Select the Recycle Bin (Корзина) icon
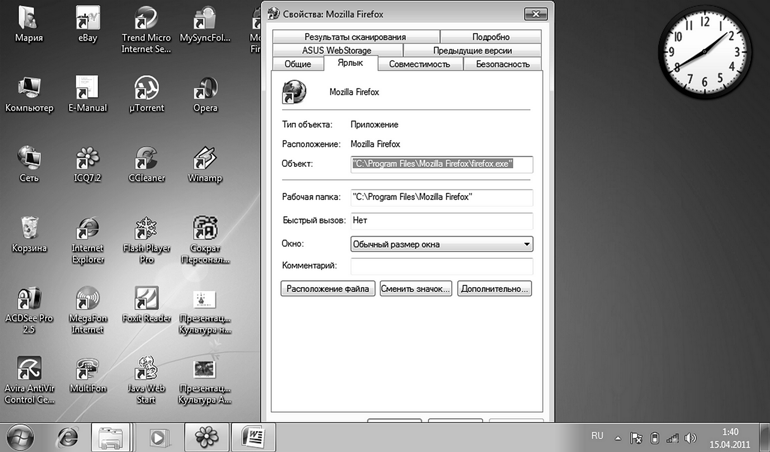Screen dimensions: 770x452 [29, 231]
